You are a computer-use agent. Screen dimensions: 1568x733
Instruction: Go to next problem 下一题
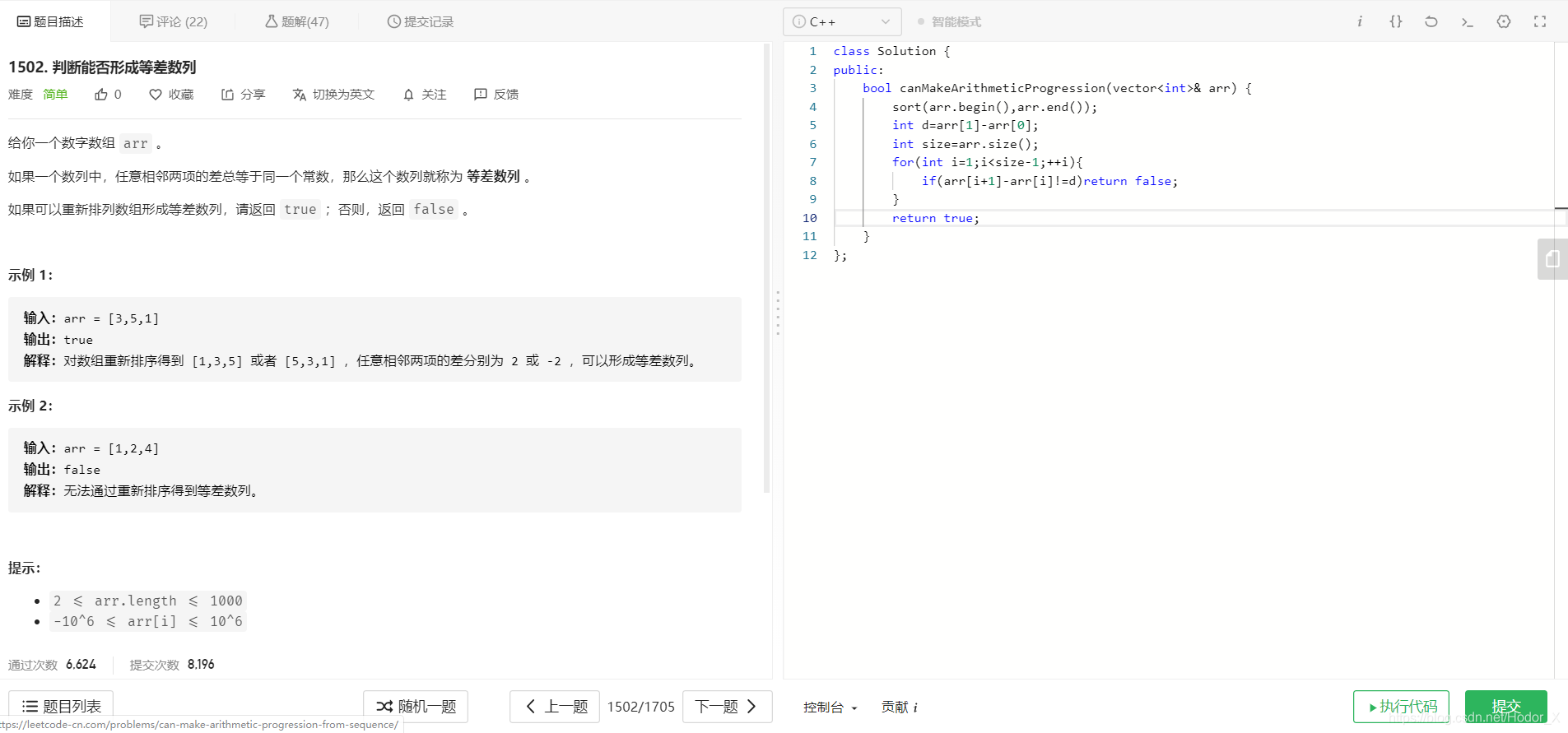[727, 707]
